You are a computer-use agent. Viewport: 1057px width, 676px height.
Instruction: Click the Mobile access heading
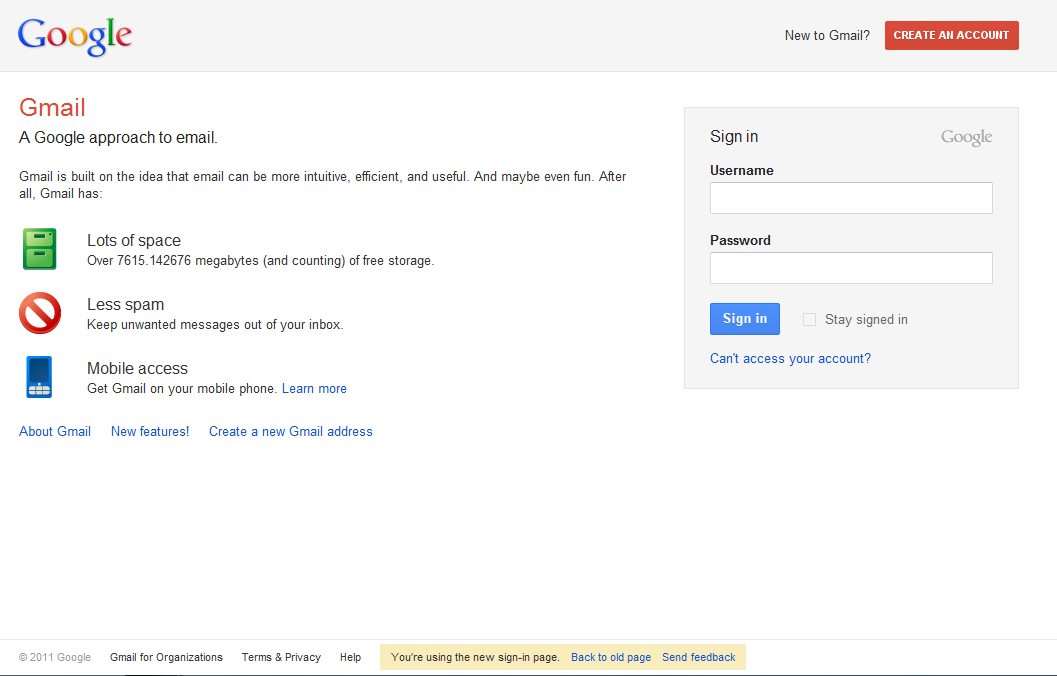[x=138, y=369]
